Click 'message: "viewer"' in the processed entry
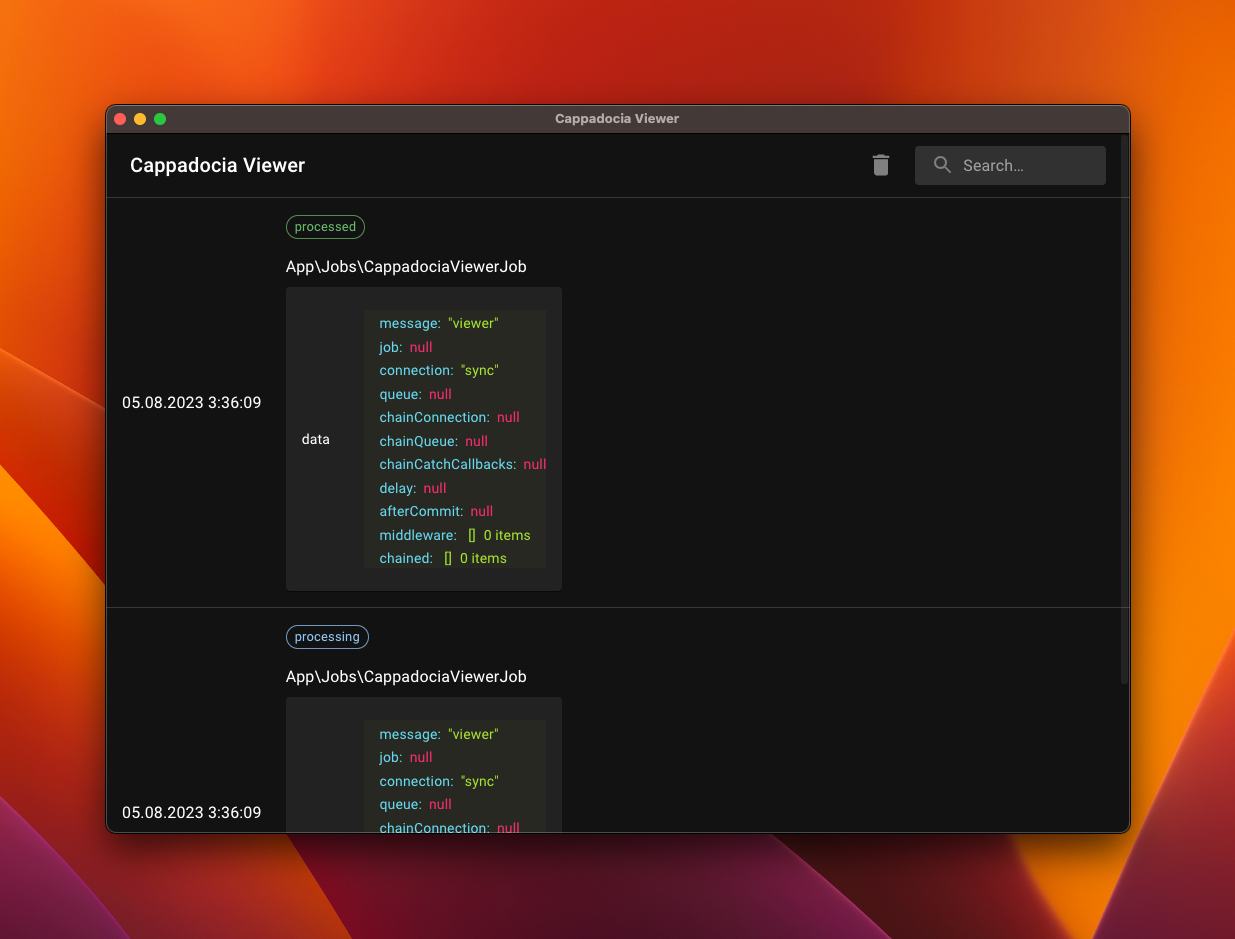 coord(439,324)
